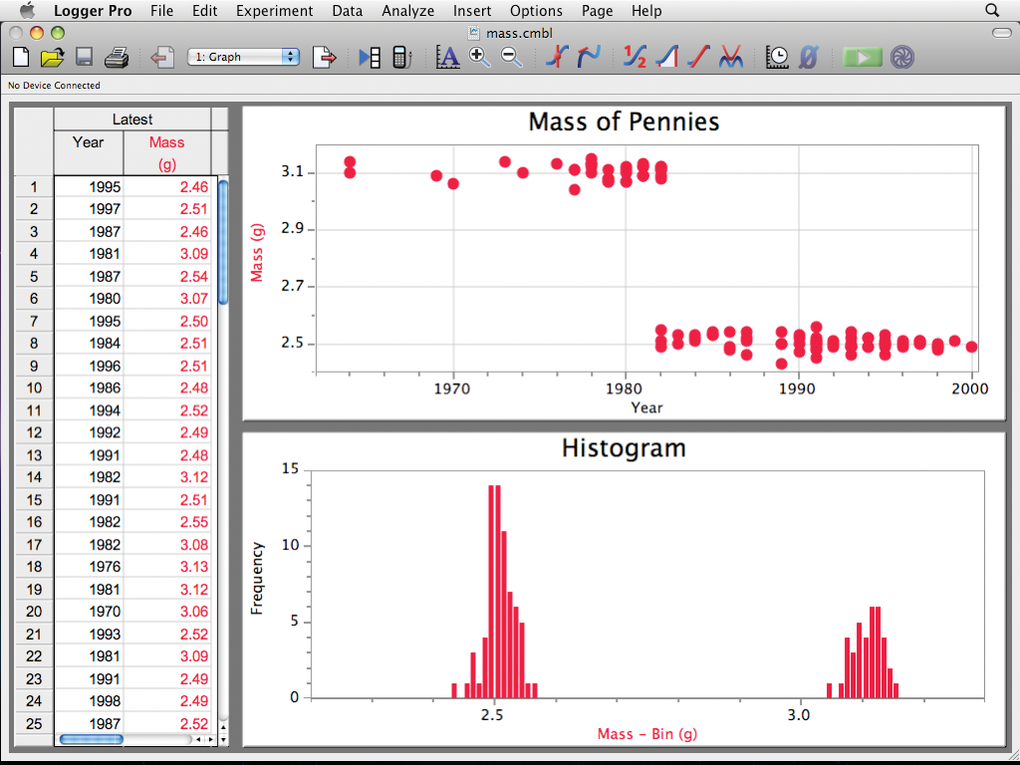The height and width of the screenshot is (765, 1020).
Task: Open the Insert menu
Action: (x=472, y=11)
